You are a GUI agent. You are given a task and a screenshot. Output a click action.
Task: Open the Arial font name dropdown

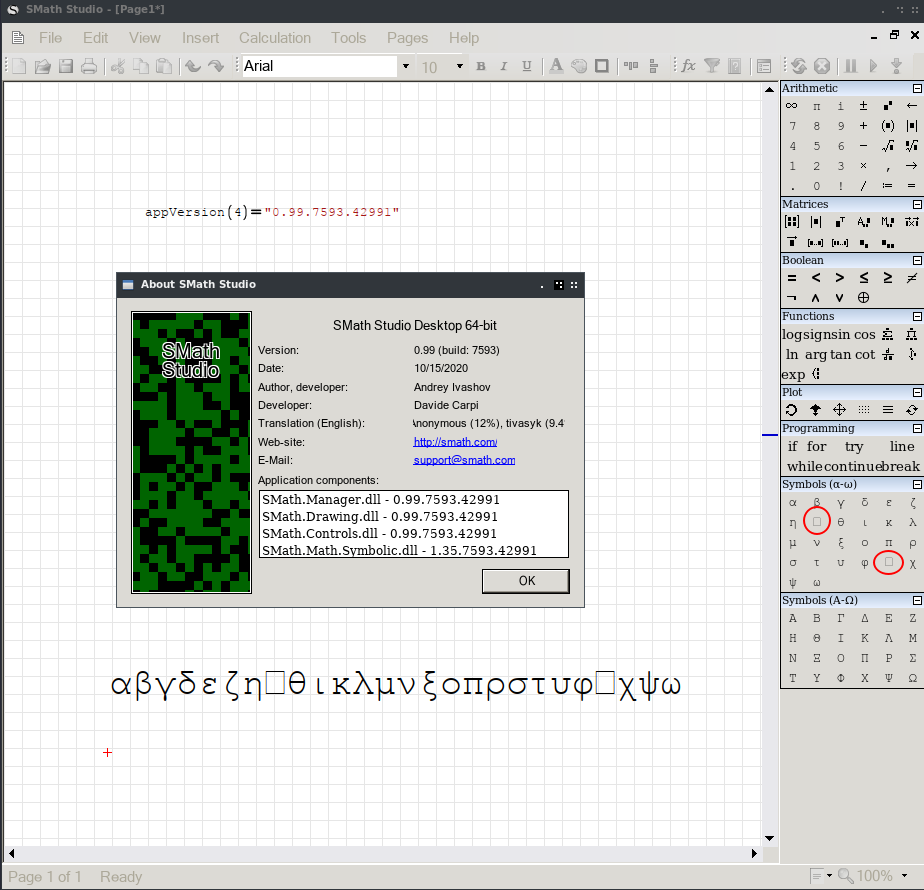point(405,66)
